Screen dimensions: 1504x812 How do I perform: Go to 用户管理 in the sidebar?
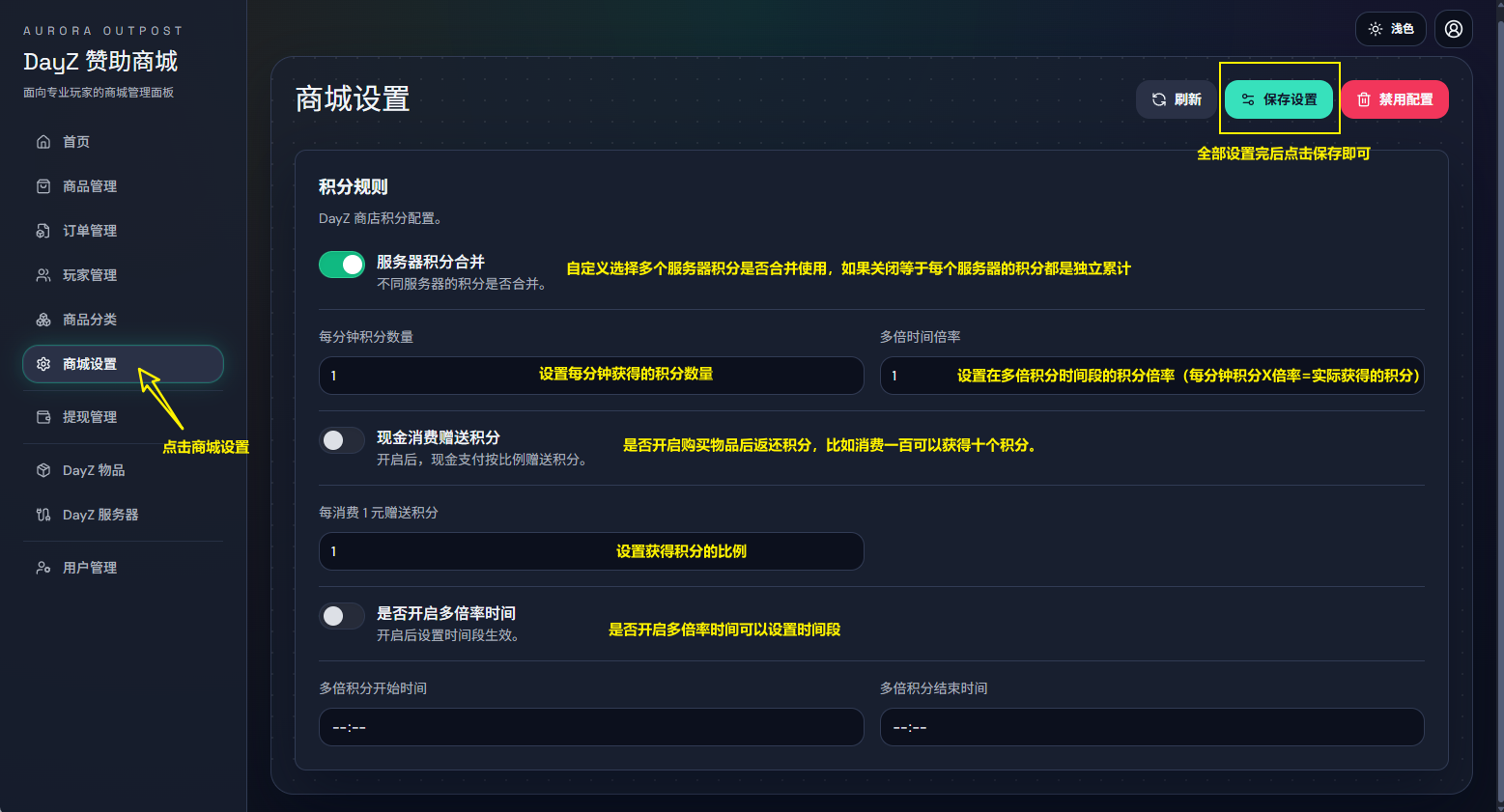[90, 568]
